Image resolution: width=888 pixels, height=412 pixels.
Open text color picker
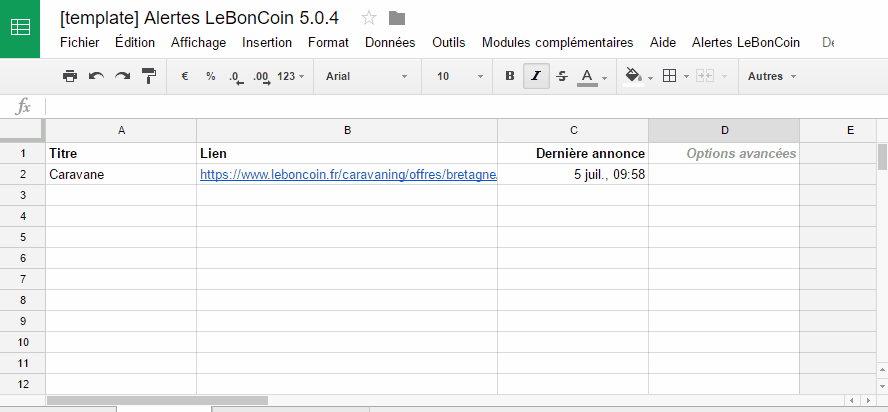tap(587, 76)
